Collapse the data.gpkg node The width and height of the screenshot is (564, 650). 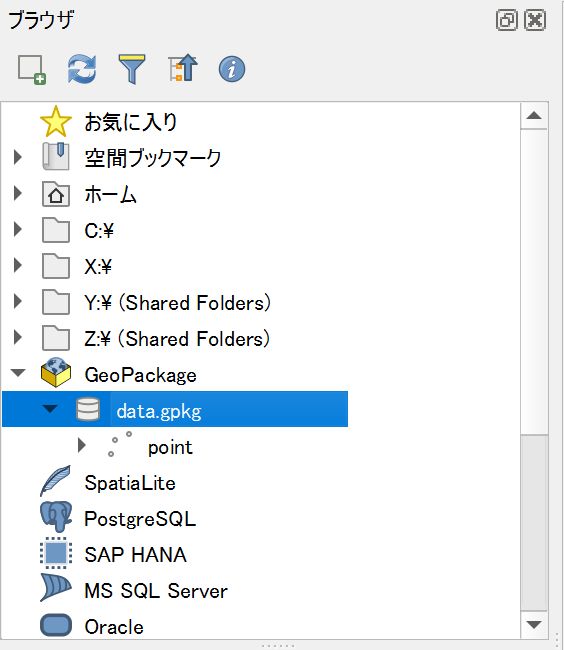tap(50, 409)
